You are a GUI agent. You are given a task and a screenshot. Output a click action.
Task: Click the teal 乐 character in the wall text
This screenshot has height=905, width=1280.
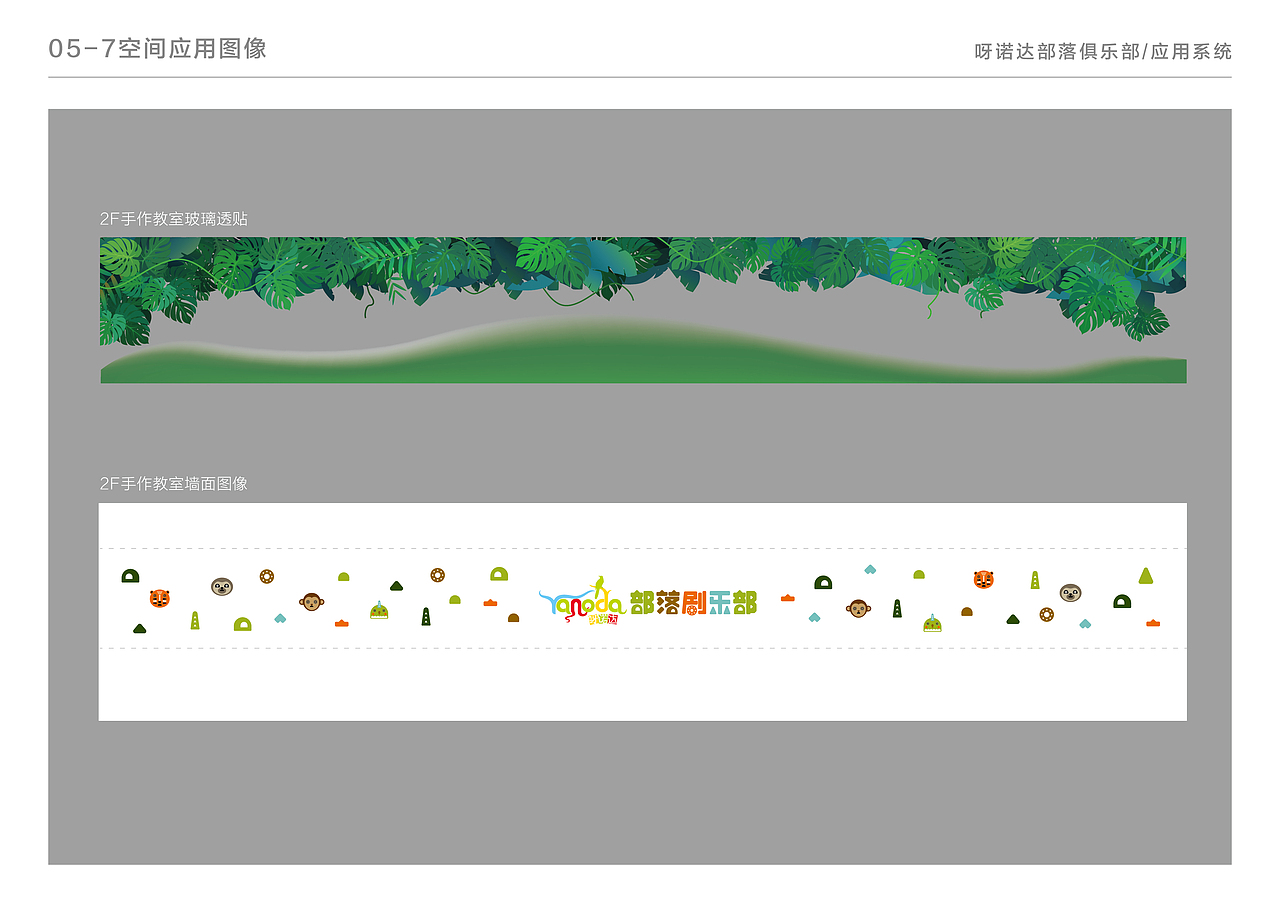pos(720,602)
